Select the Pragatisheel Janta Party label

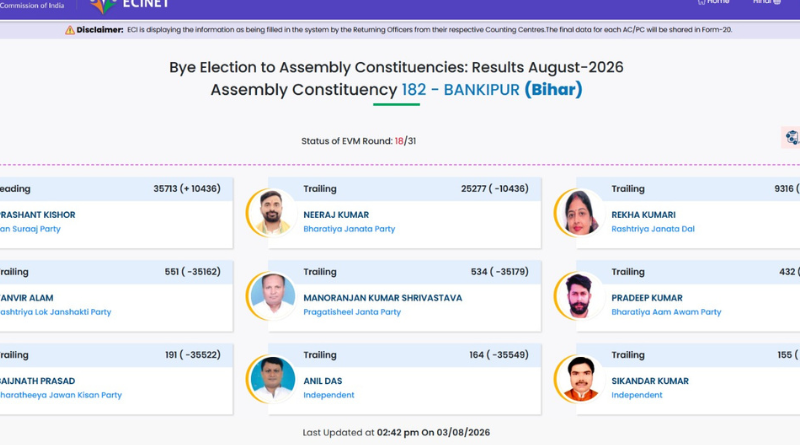tap(352, 312)
